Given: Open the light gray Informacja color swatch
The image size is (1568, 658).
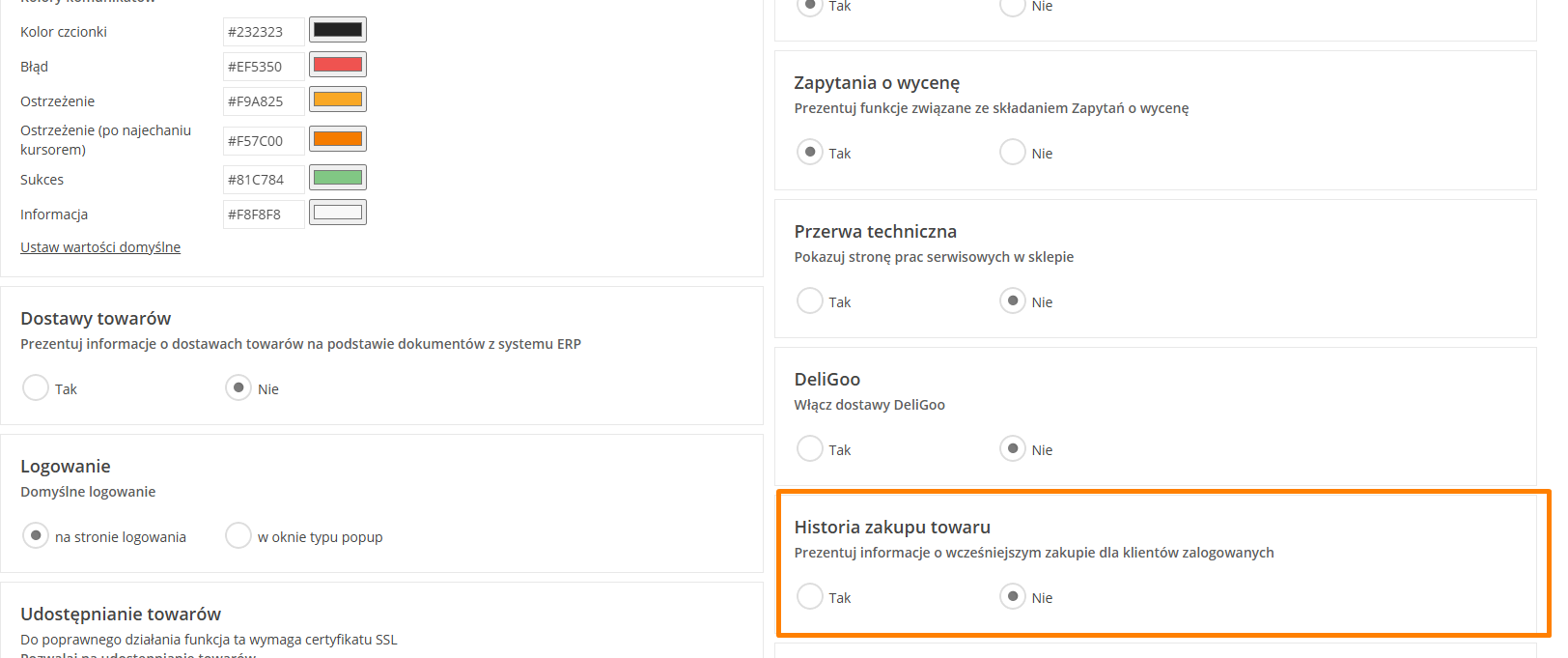Looking at the screenshot, I should [x=338, y=213].
